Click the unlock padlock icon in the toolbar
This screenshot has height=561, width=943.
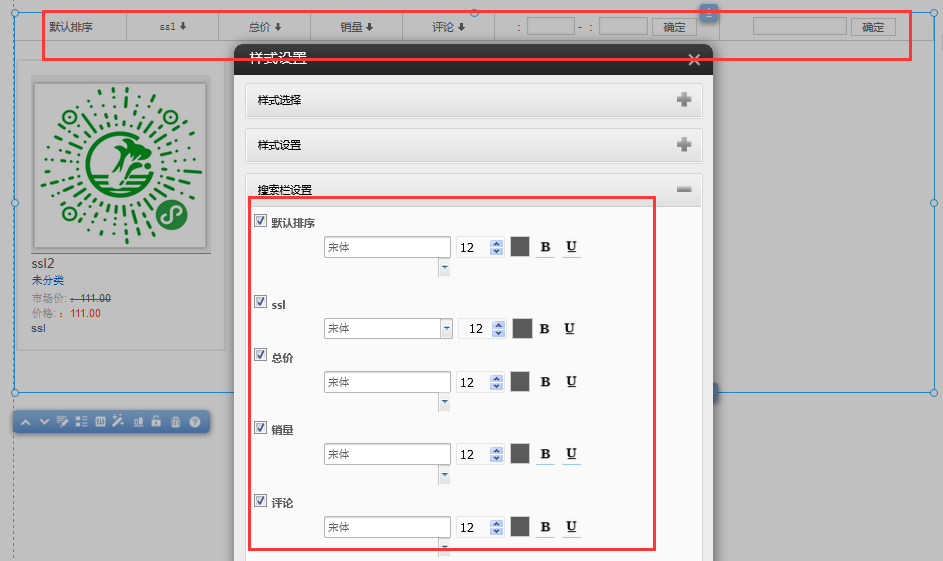(156, 422)
